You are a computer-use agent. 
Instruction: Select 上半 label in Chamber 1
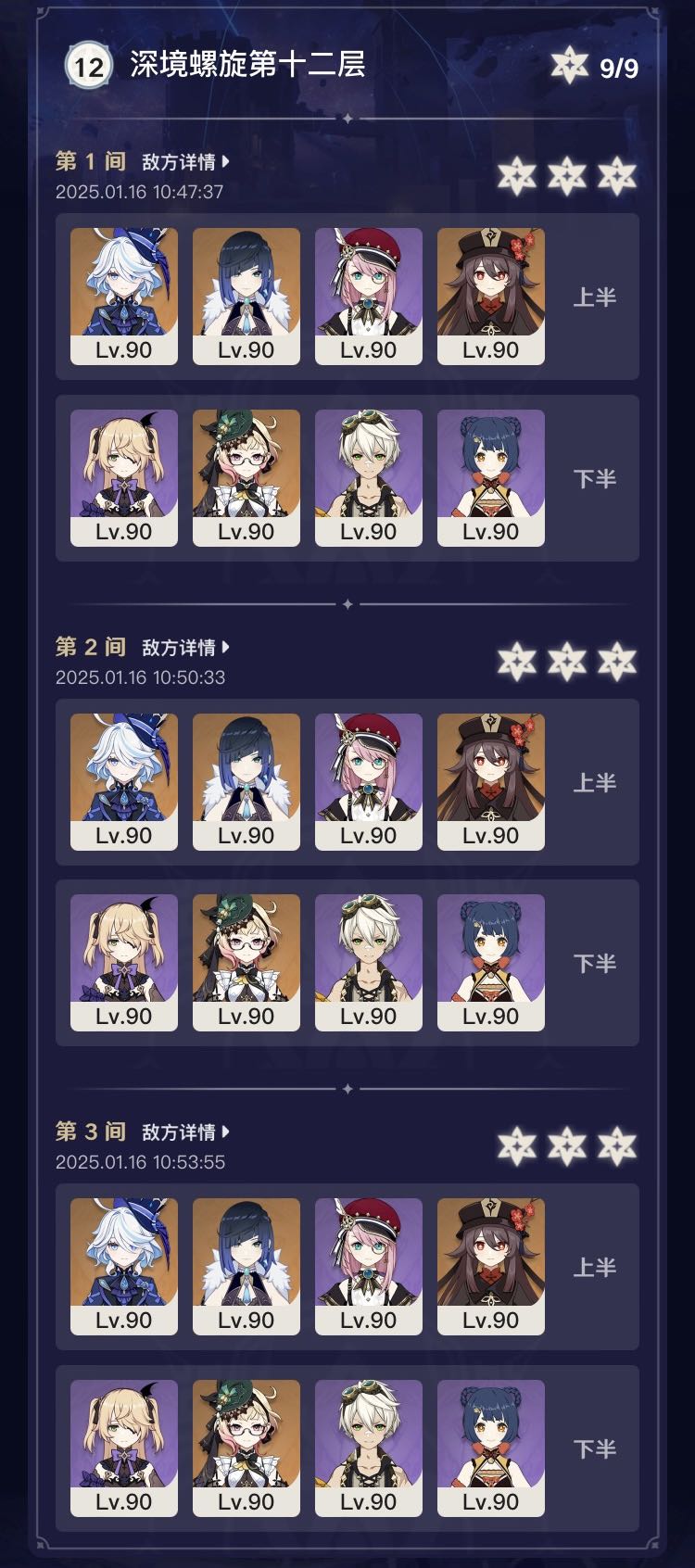click(595, 297)
